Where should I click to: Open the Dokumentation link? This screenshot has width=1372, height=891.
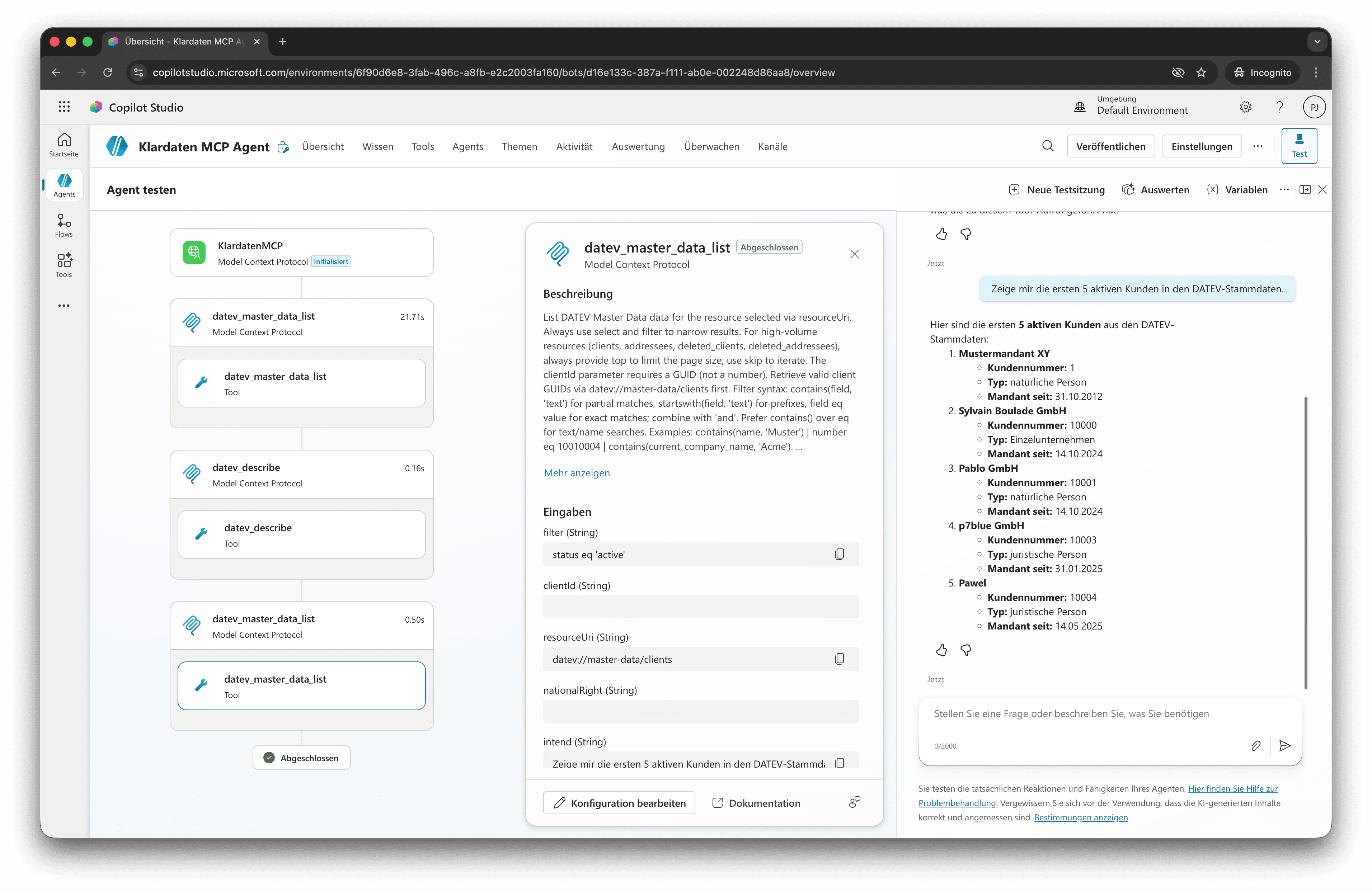coord(756,803)
